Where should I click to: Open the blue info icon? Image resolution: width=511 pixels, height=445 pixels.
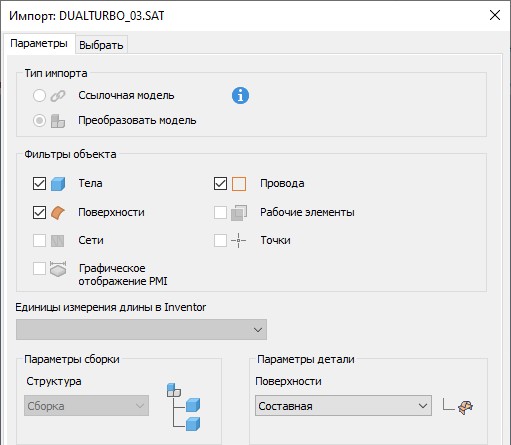pyautogui.click(x=240, y=96)
